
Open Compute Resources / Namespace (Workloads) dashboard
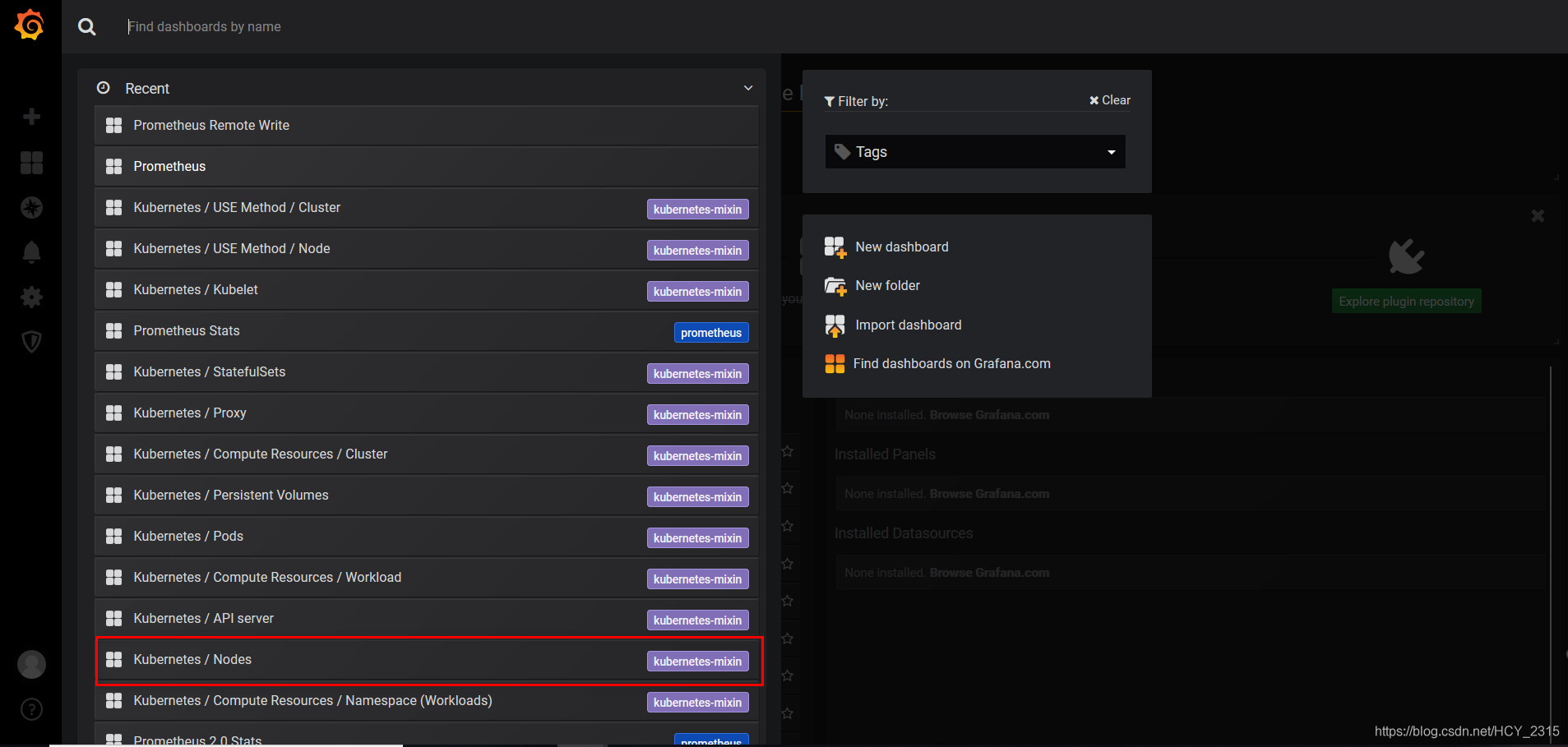click(426, 701)
